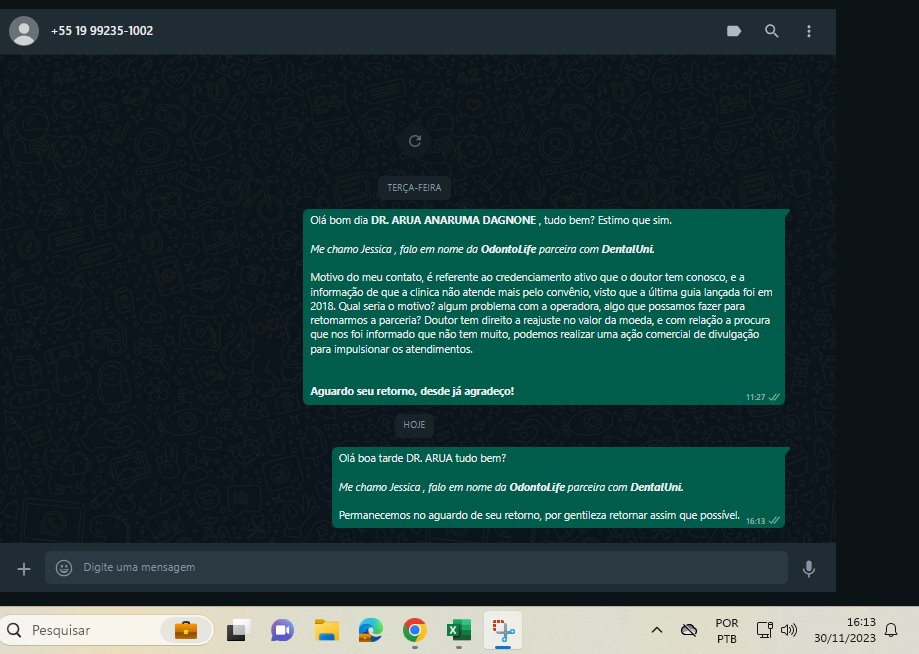Image resolution: width=919 pixels, height=654 pixels.
Task: Click the double-check ticks on 16:13 message
Action: (x=774, y=521)
